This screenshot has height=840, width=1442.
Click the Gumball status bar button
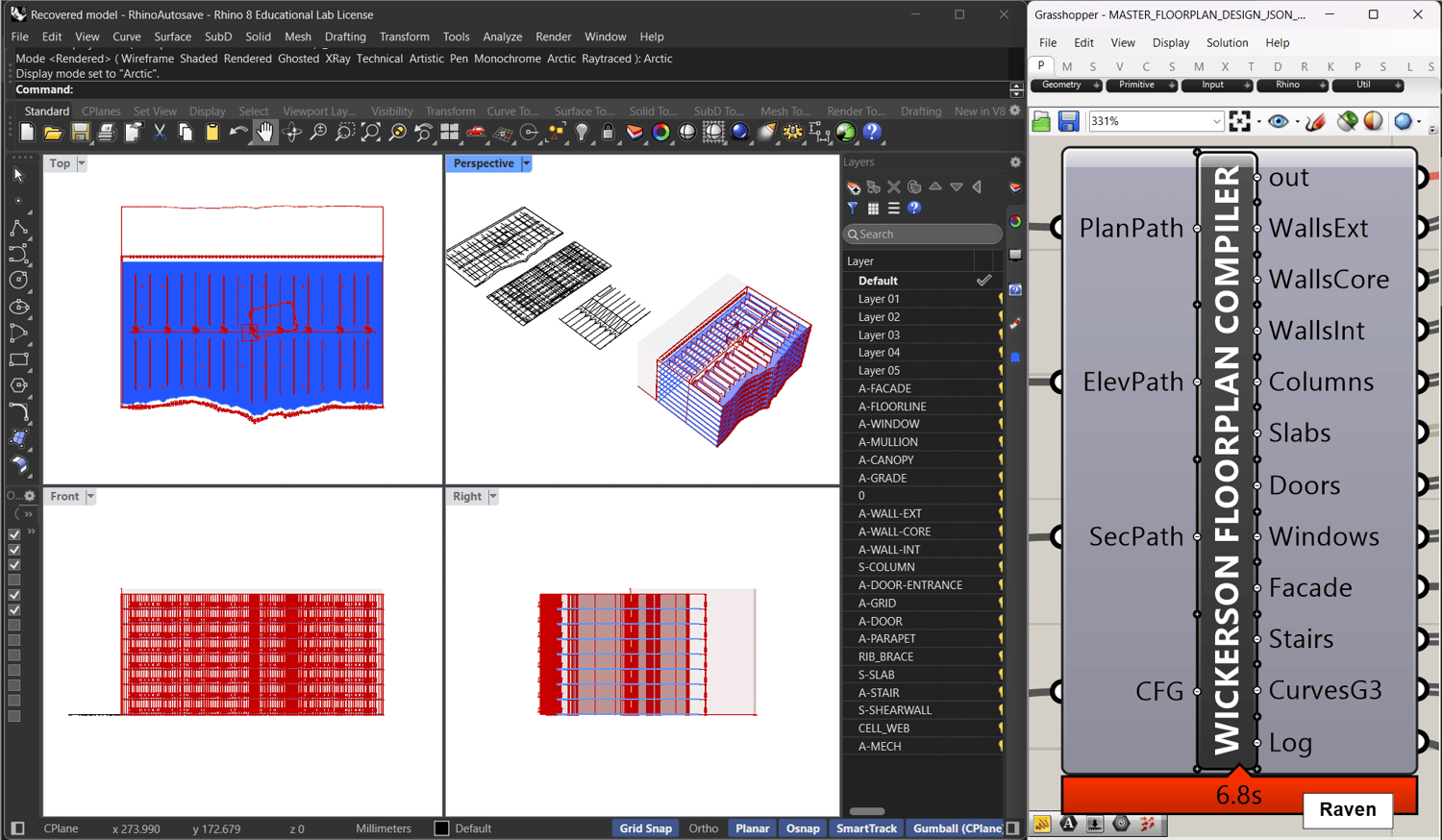click(x=957, y=828)
